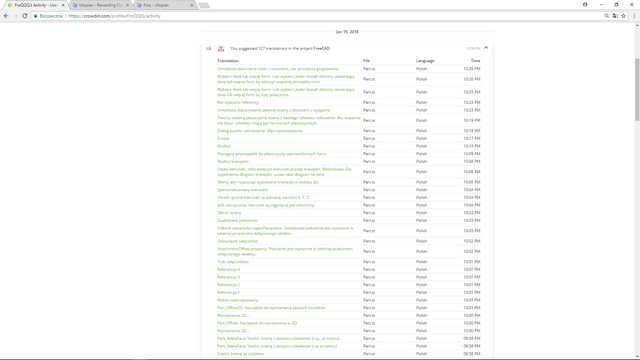The width and height of the screenshot is (640, 360).
Task: Click the scrollbar down arrow
Action: pos(637,356)
